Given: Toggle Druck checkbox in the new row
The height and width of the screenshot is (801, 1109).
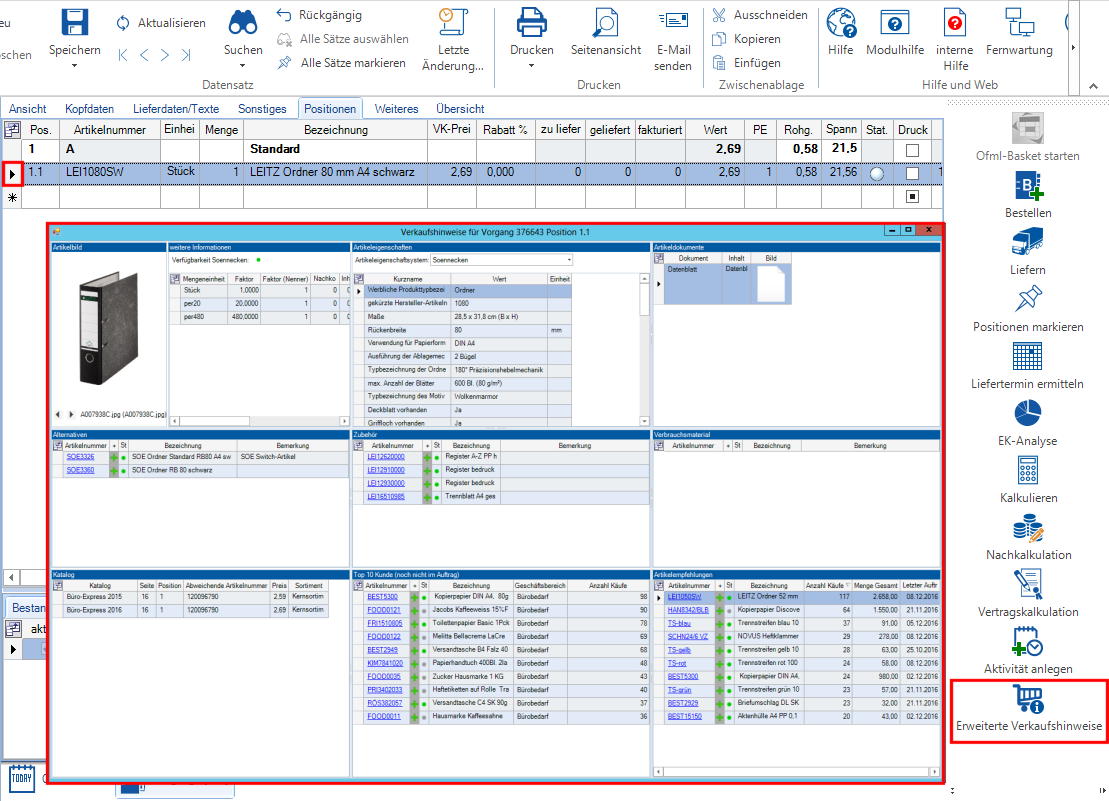Looking at the screenshot, I should tap(912, 197).
